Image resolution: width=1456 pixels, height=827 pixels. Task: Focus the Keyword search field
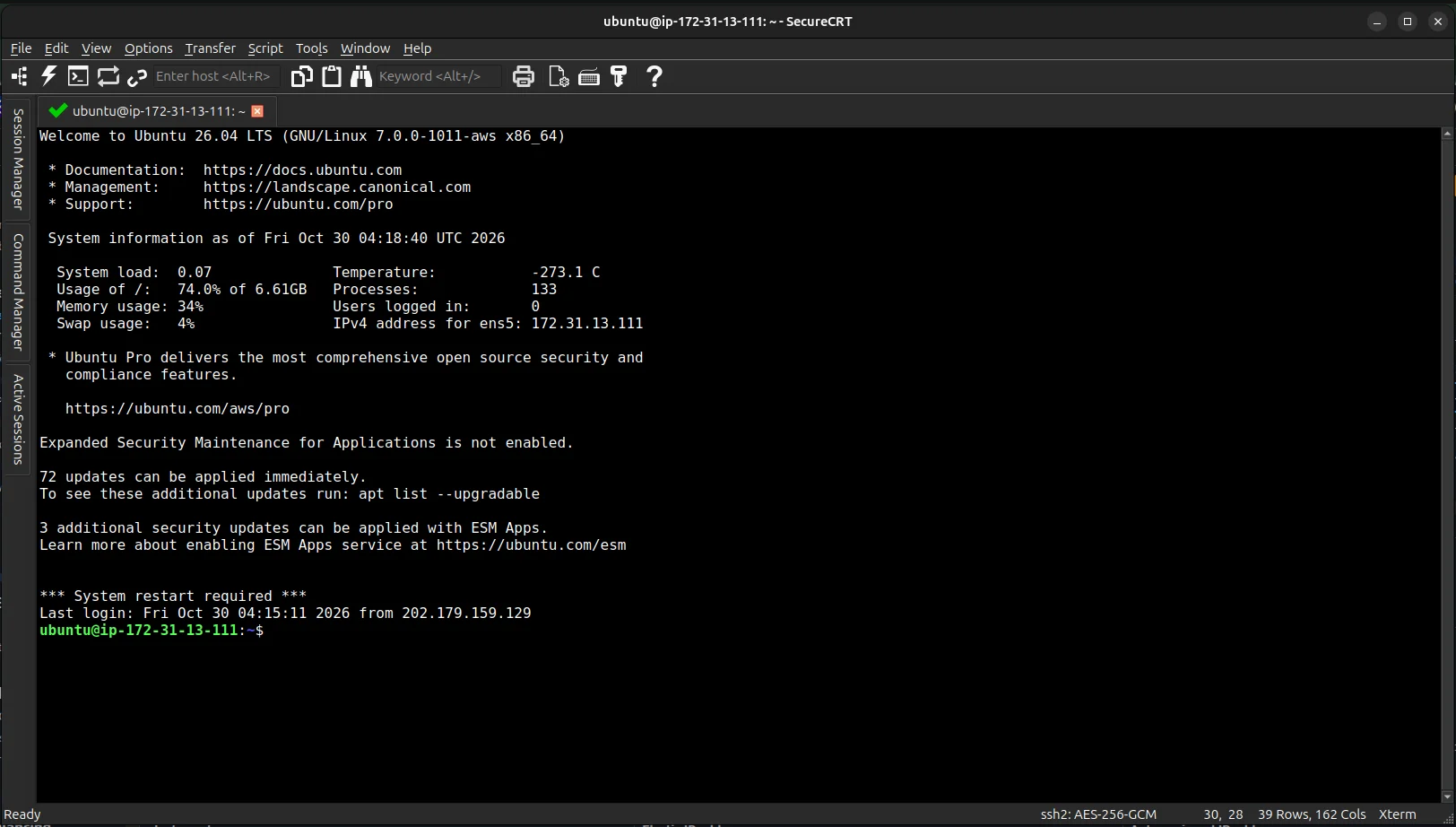[x=438, y=77]
